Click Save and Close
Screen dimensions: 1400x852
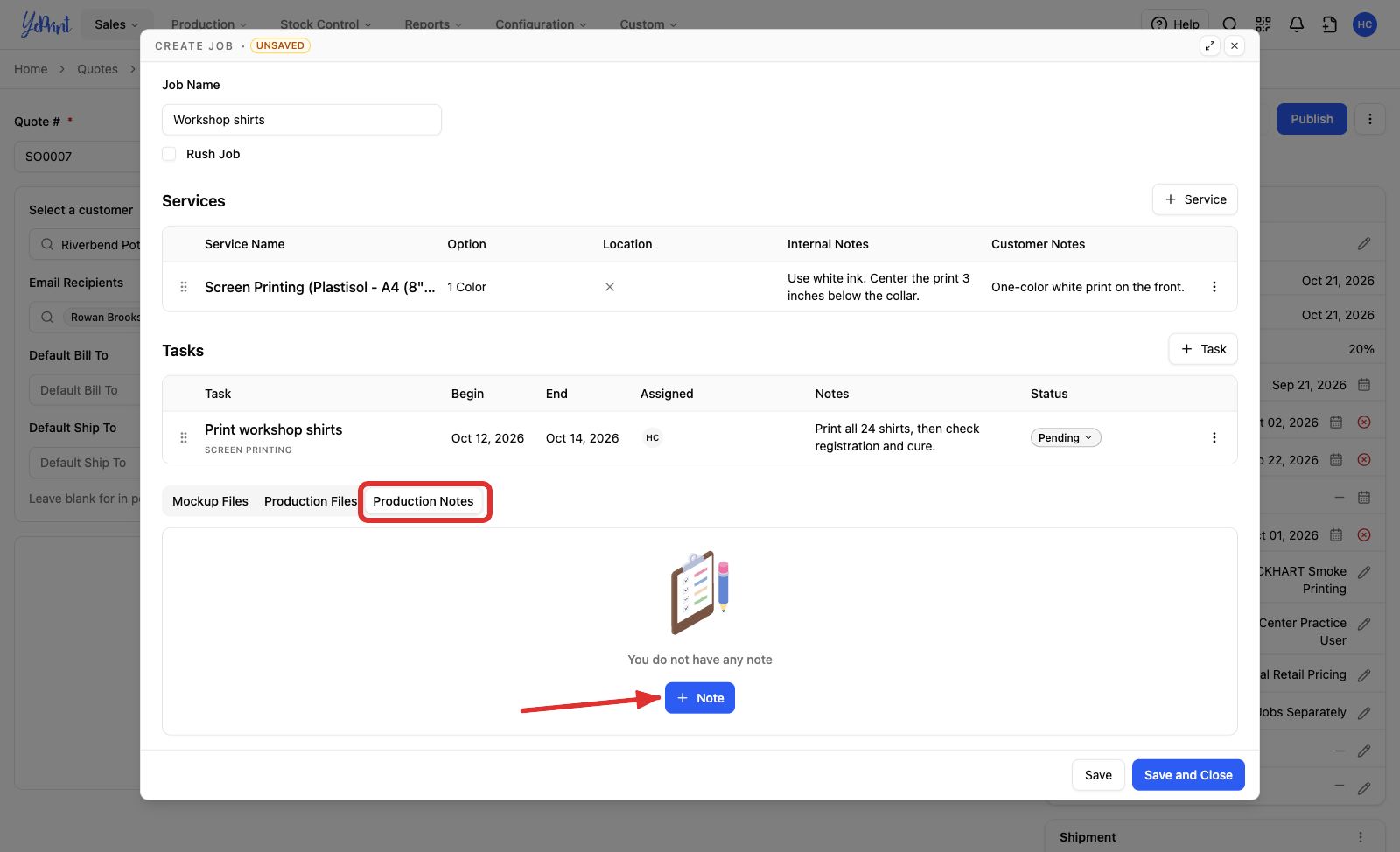point(1188,775)
